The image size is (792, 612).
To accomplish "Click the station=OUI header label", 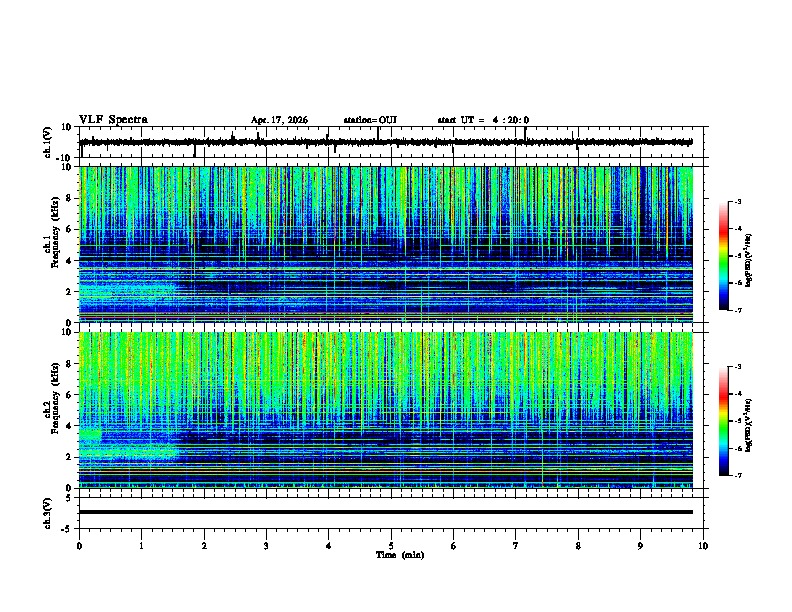I will [370, 120].
